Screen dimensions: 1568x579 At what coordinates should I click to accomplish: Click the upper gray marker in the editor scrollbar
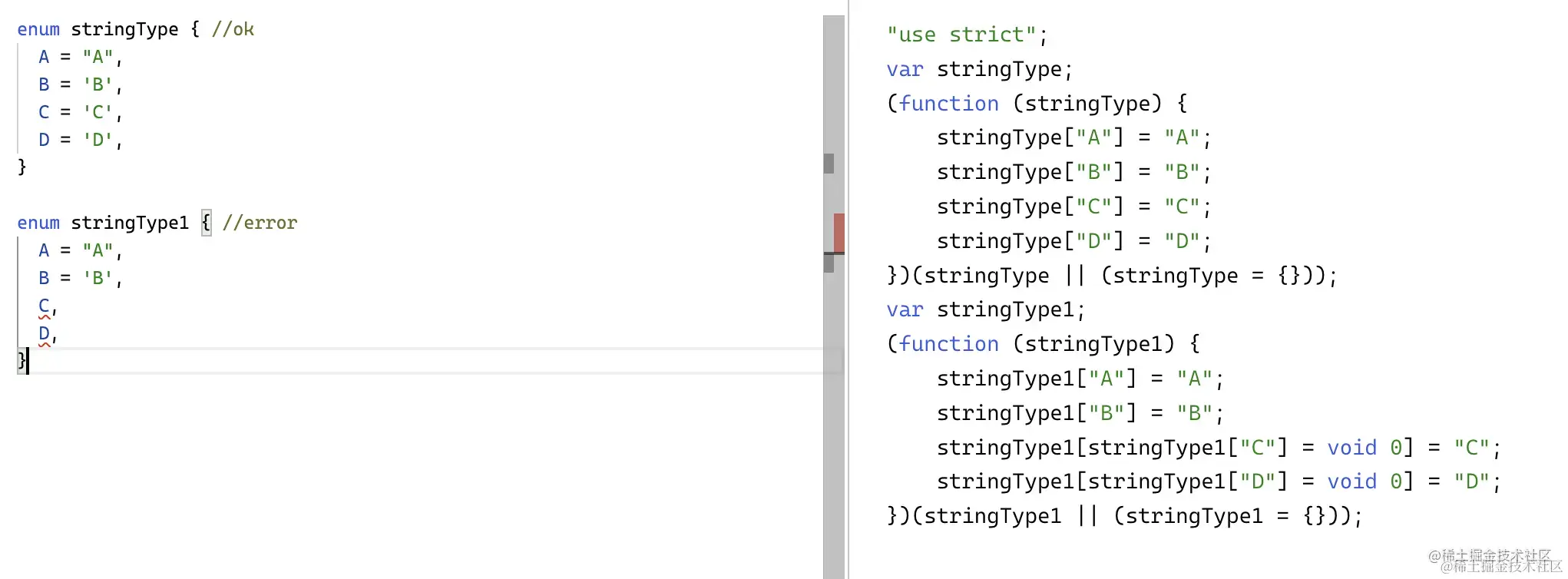tap(829, 163)
